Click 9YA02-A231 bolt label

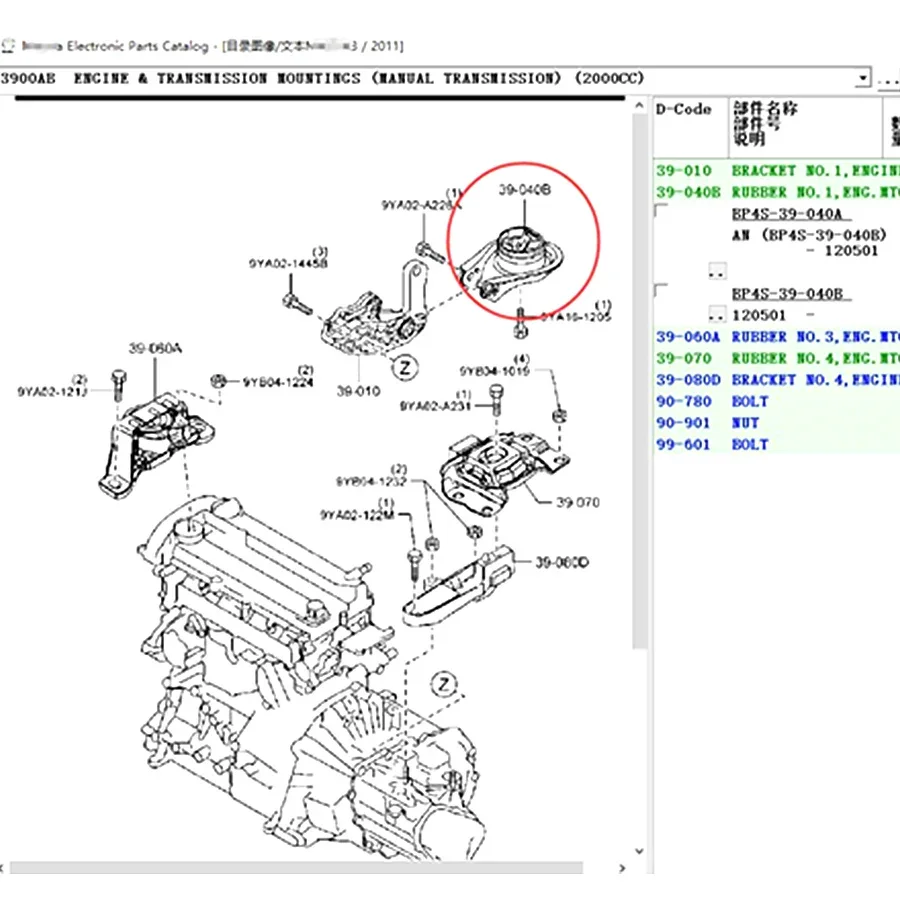click(x=435, y=406)
